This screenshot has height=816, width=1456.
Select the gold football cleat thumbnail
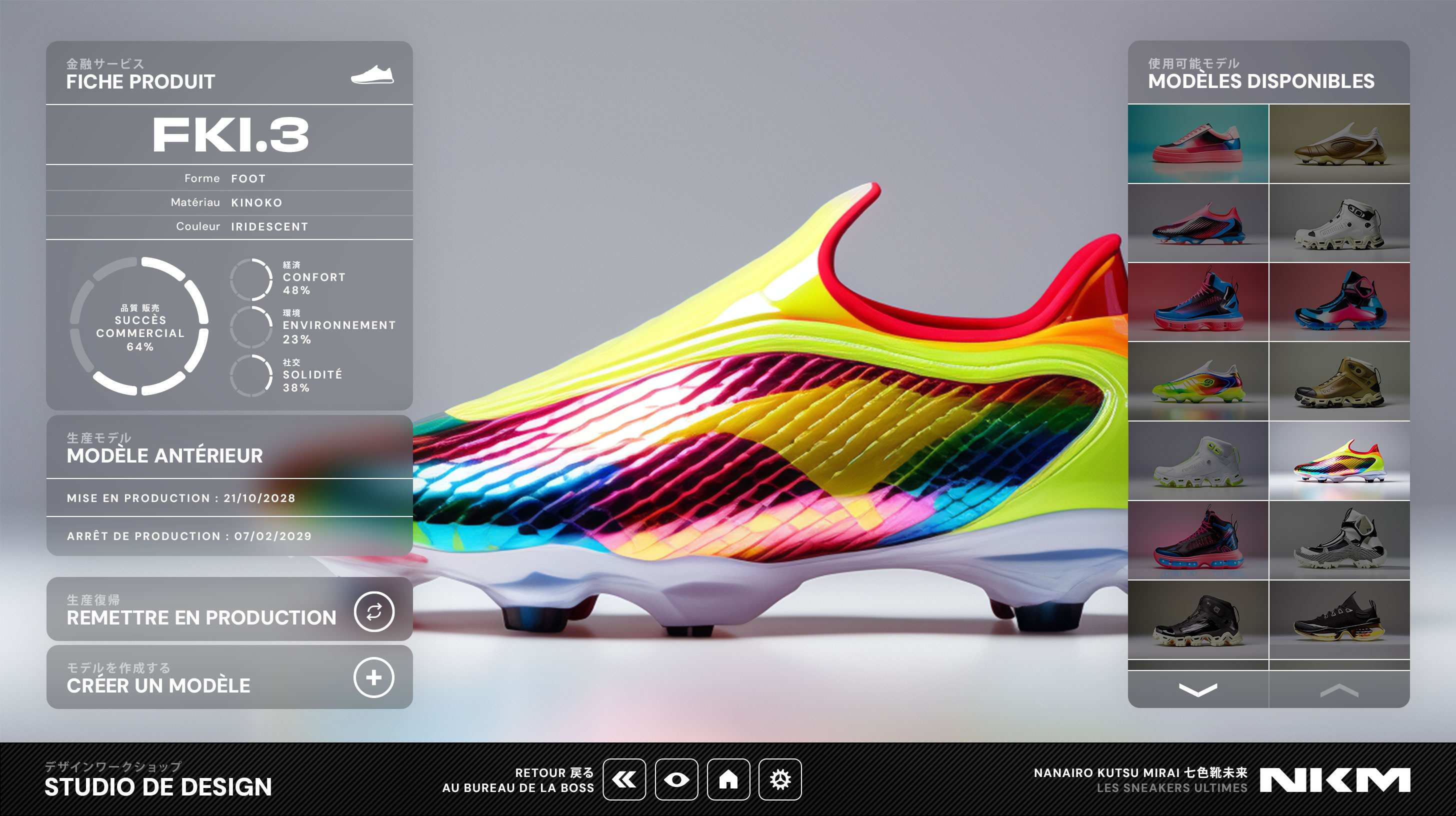pos(1339,143)
